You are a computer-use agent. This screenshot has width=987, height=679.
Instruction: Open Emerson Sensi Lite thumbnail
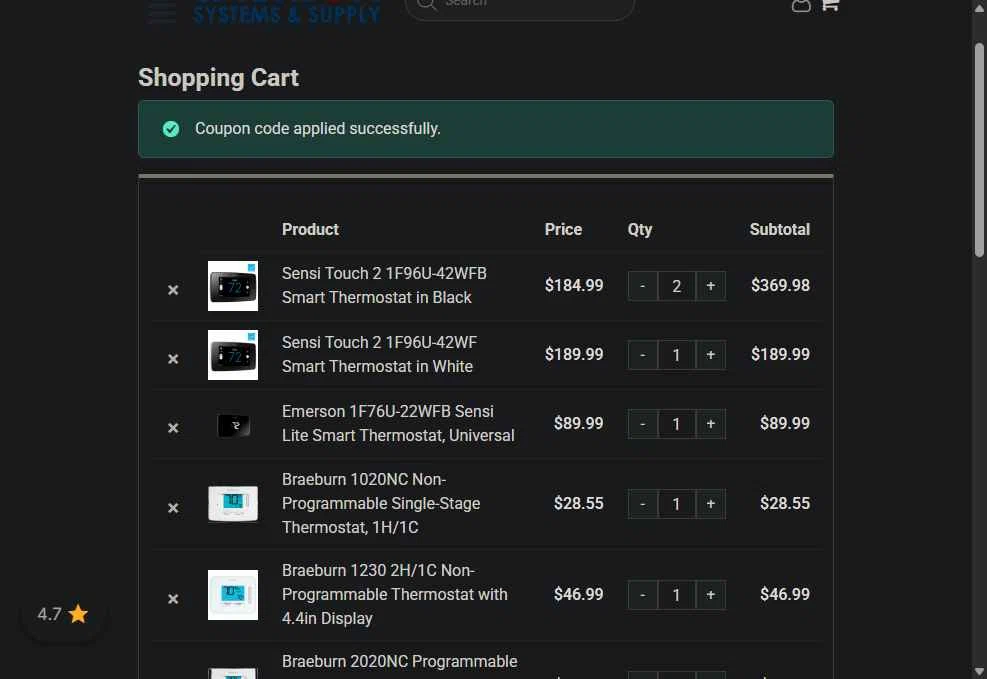click(233, 425)
